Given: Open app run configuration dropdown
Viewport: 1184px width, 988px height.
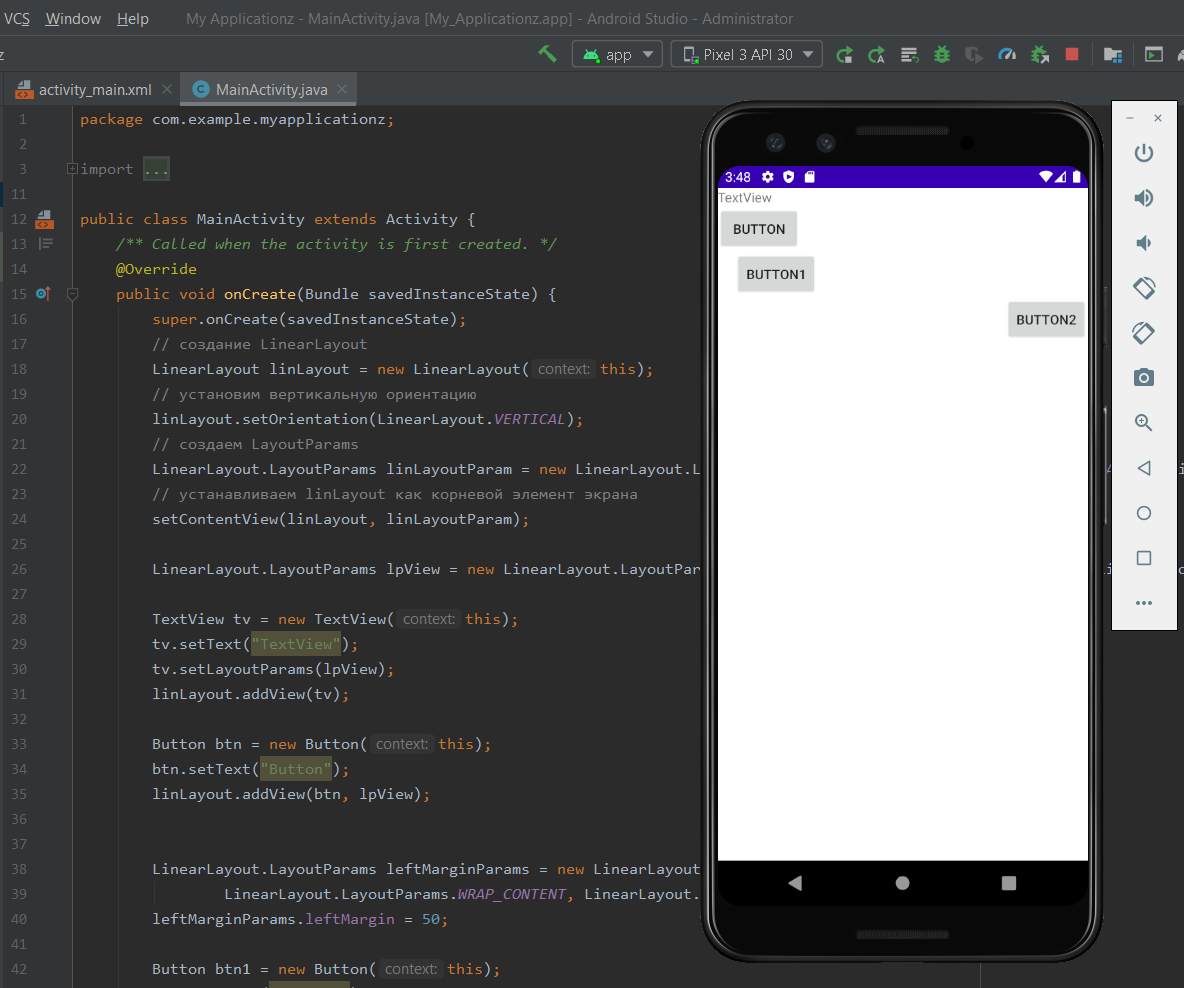Looking at the screenshot, I should click(x=617, y=54).
